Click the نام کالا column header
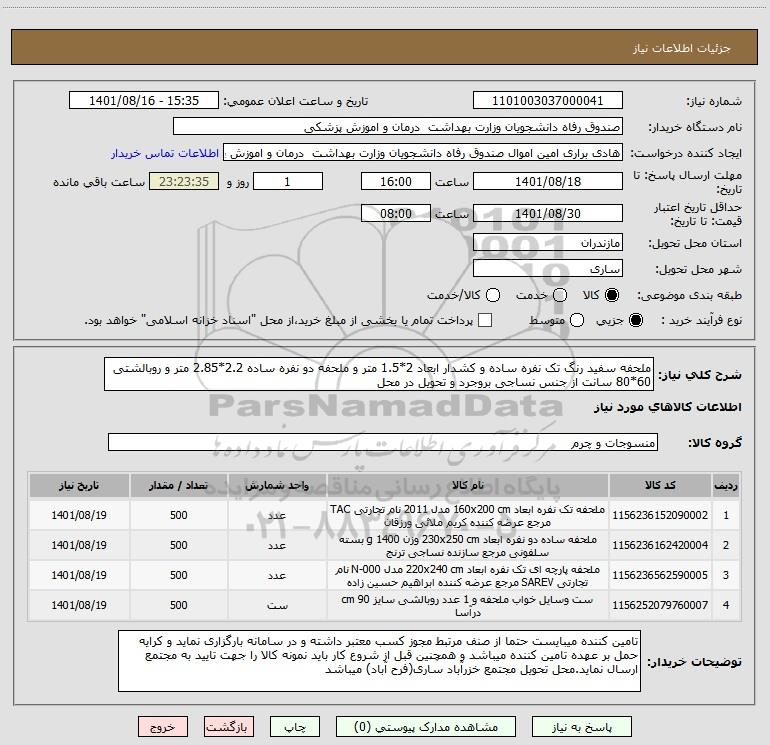 coord(468,485)
